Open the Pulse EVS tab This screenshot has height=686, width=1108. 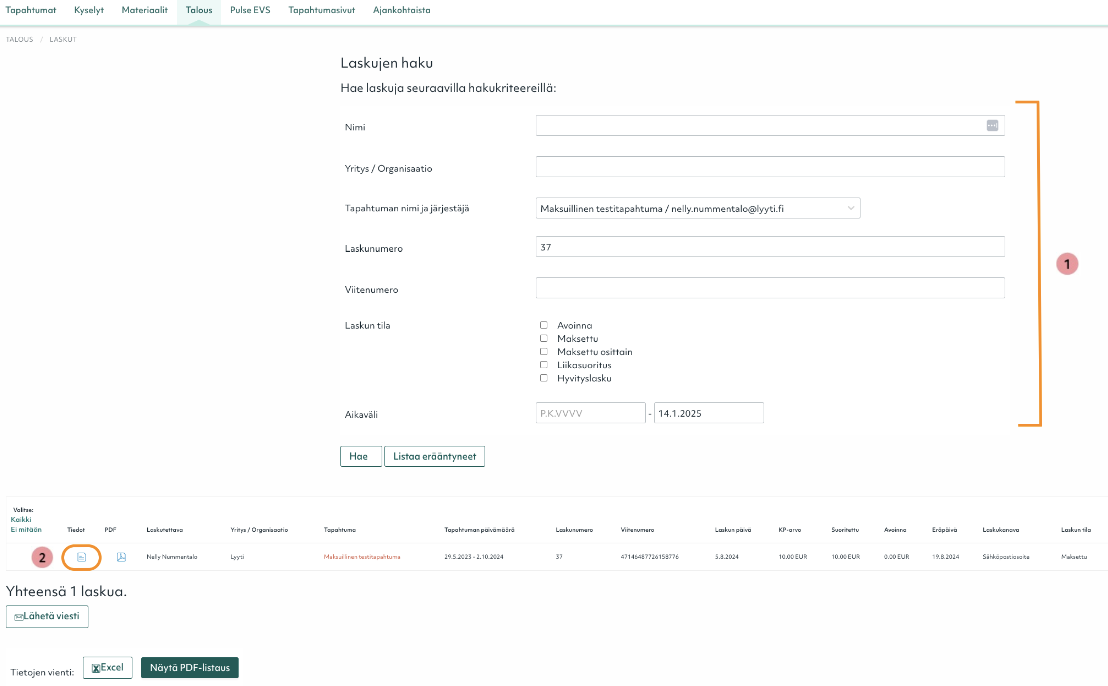pos(250,10)
